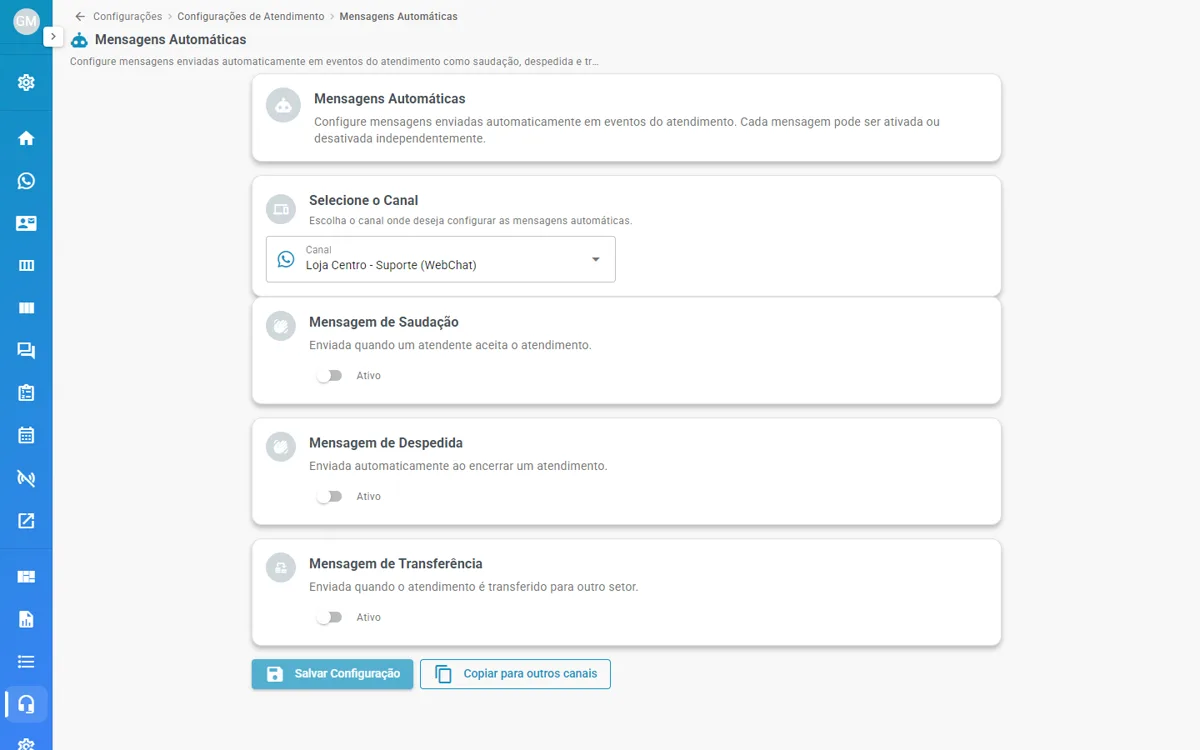This screenshot has width=1200, height=750.
Task: Go to the Configurações de Atendimento breadcrumb
Action: pos(251,17)
